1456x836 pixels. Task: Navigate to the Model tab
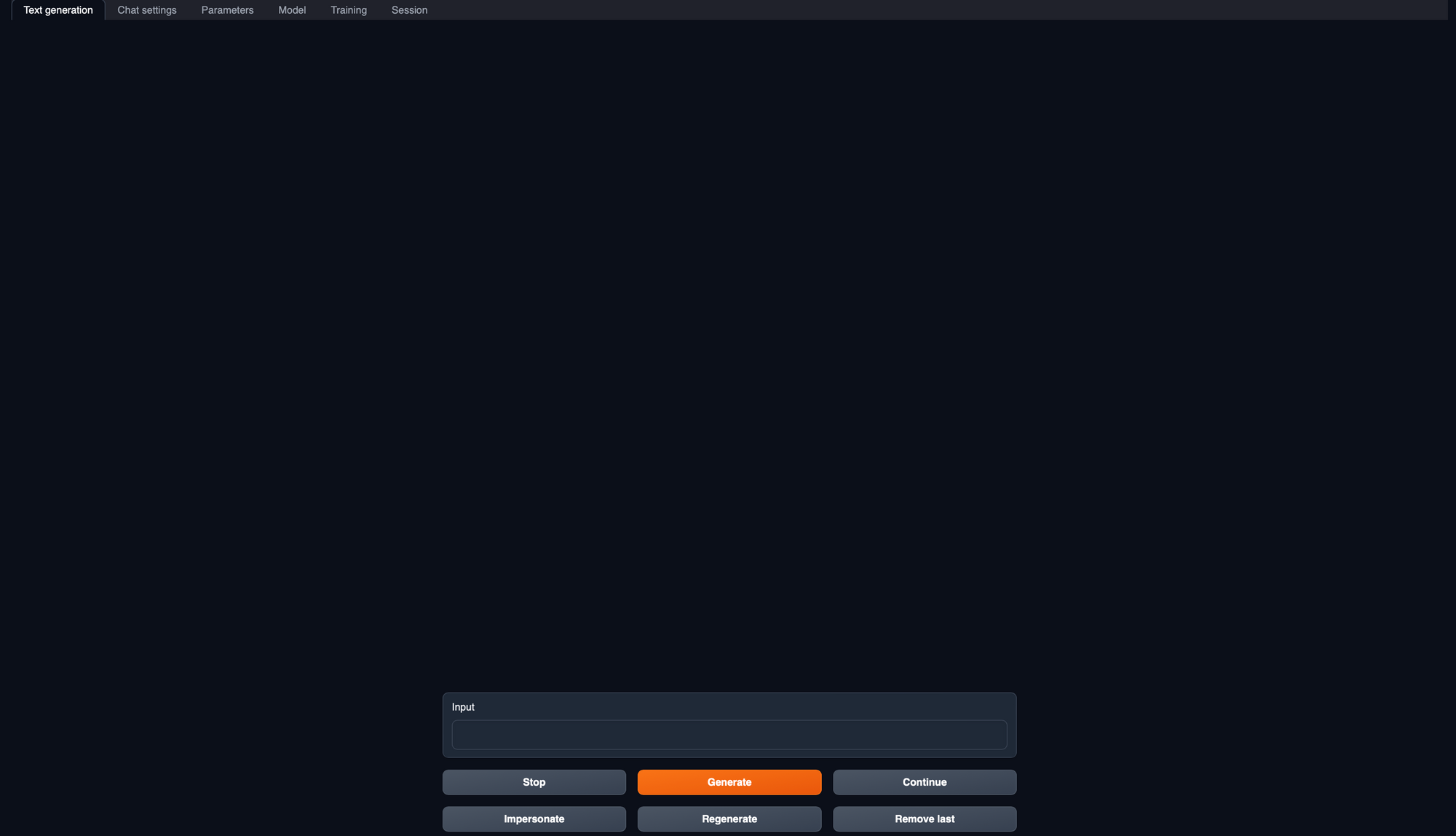(291, 10)
